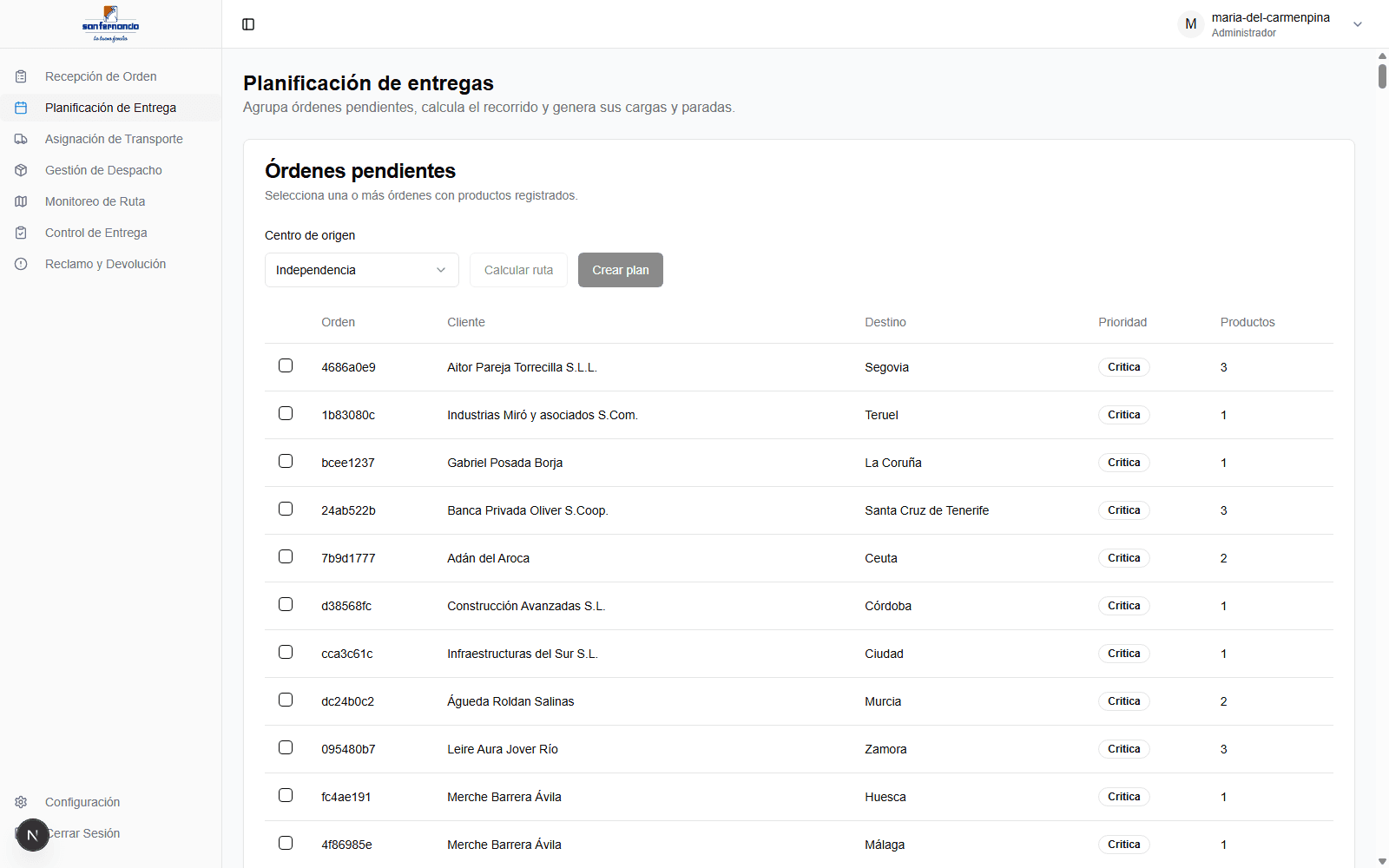
Task: Check the box for order bcee1237
Action: pyautogui.click(x=286, y=461)
